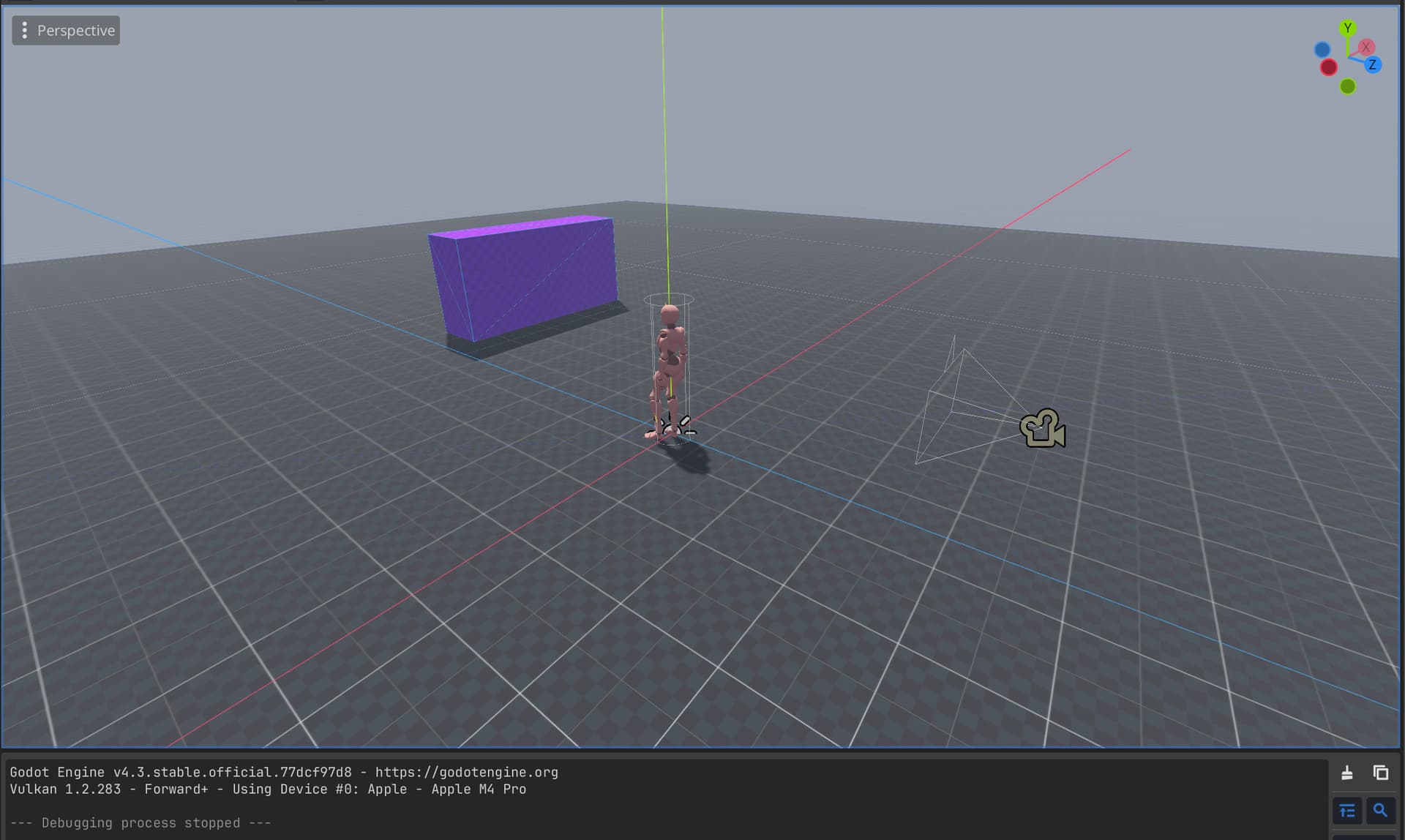Click the godotengine.org URL in output
Viewport: 1405px width, 840px height.
point(466,772)
